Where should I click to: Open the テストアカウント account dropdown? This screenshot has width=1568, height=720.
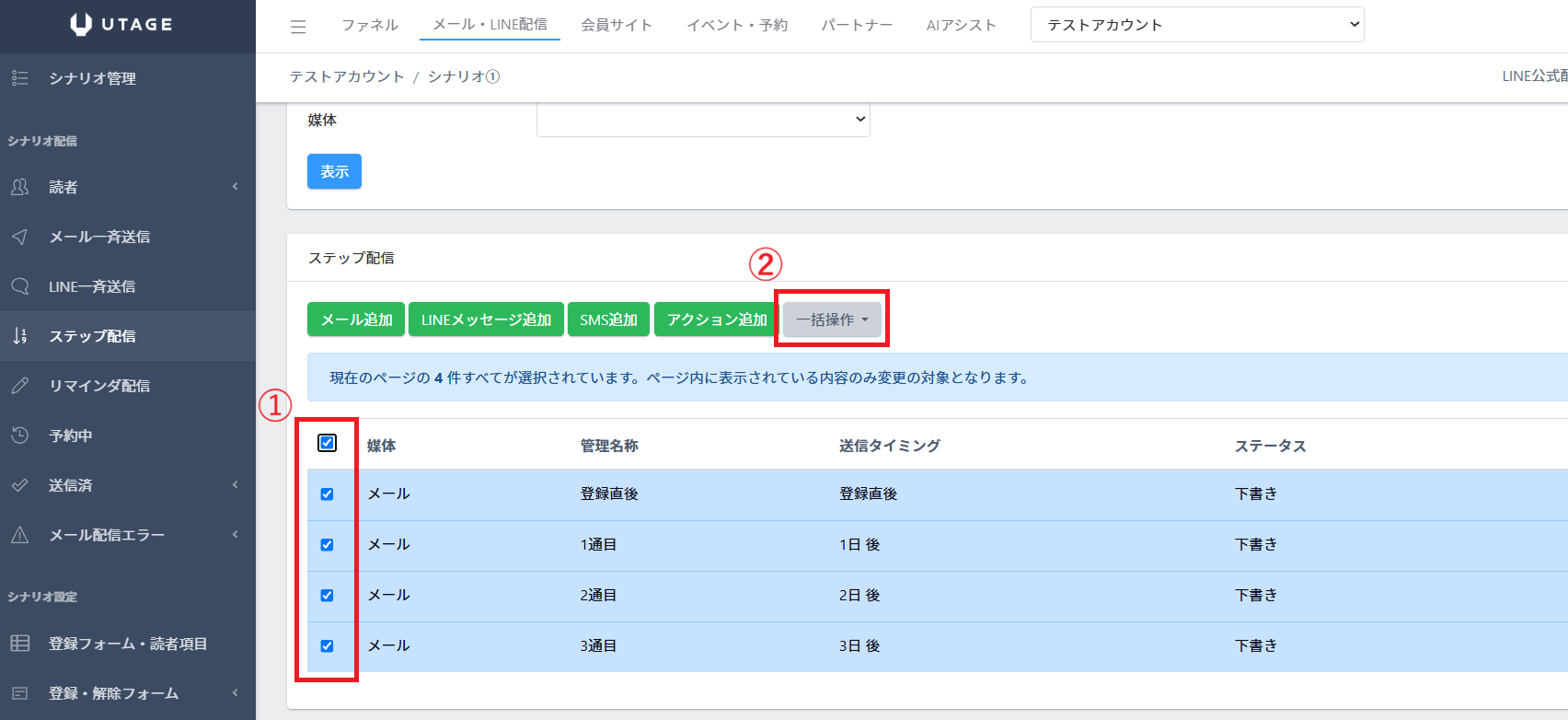click(x=1197, y=25)
